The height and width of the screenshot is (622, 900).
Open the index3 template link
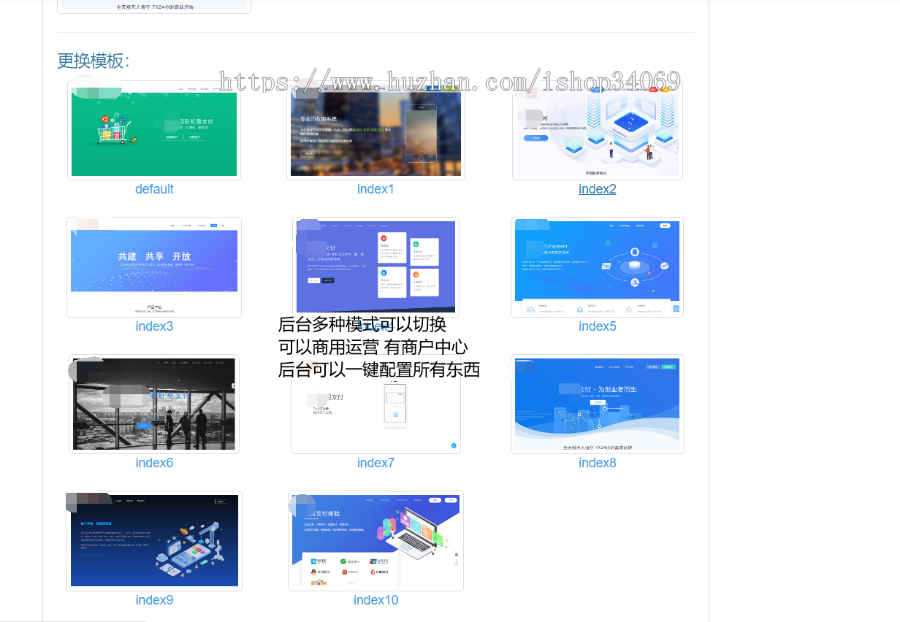pos(154,325)
